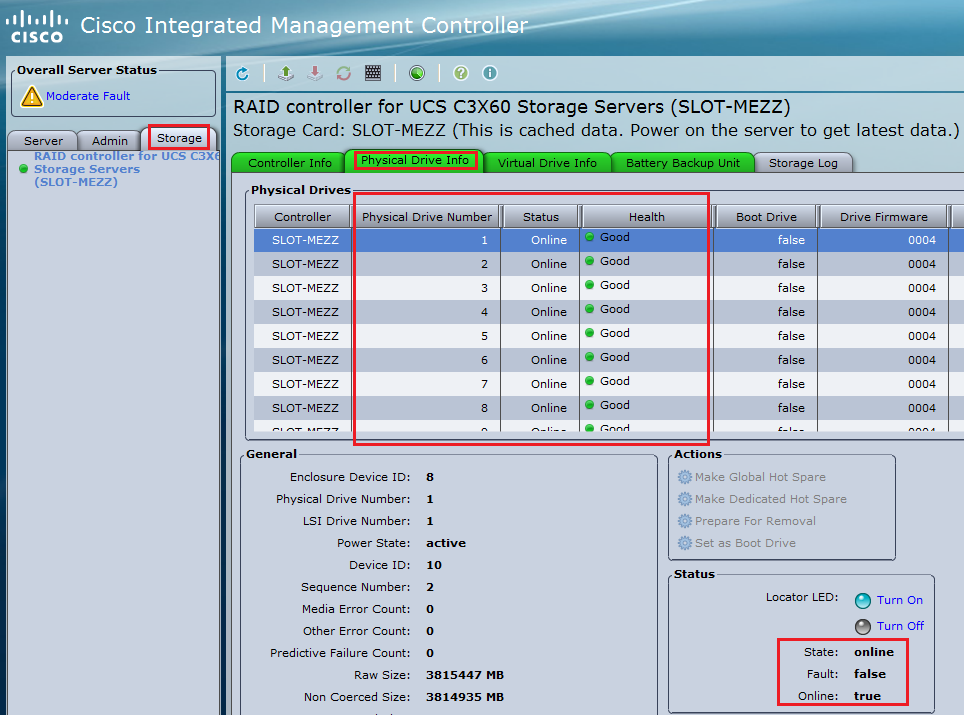The image size is (964, 715).
Task: Open the Storage Log tab
Action: [x=803, y=160]
